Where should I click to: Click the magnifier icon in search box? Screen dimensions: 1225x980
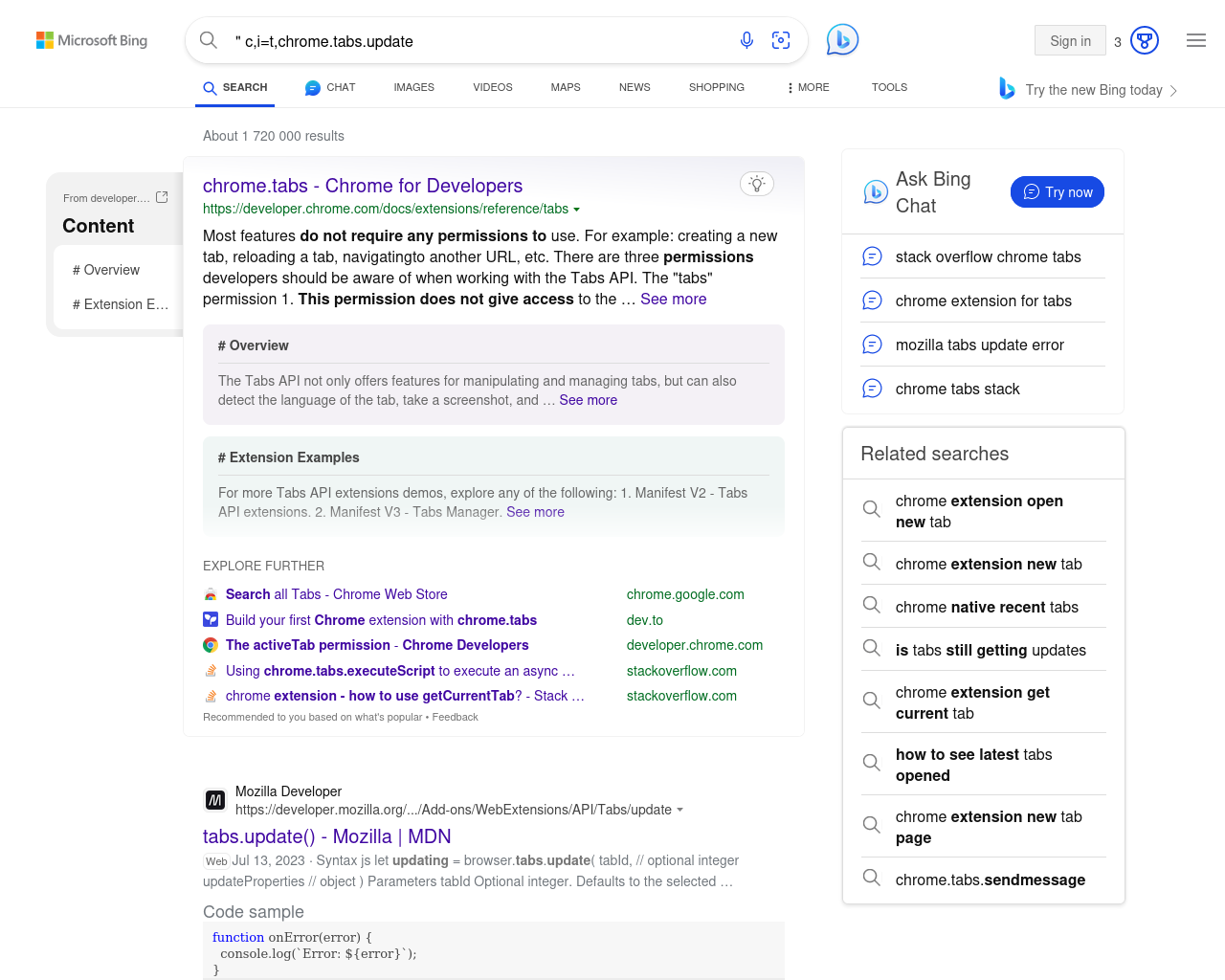(209, 40)
